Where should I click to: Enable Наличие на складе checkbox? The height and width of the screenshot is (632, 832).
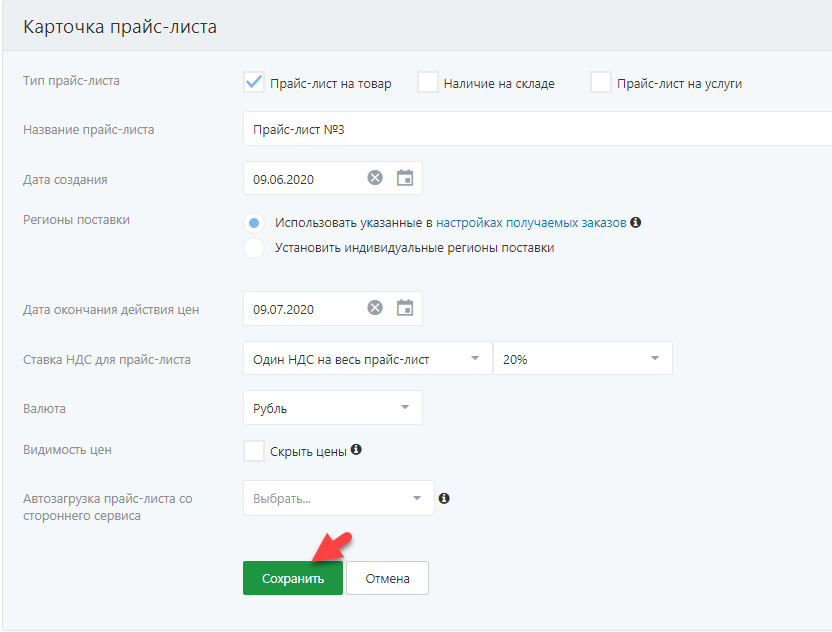point(428,83)
